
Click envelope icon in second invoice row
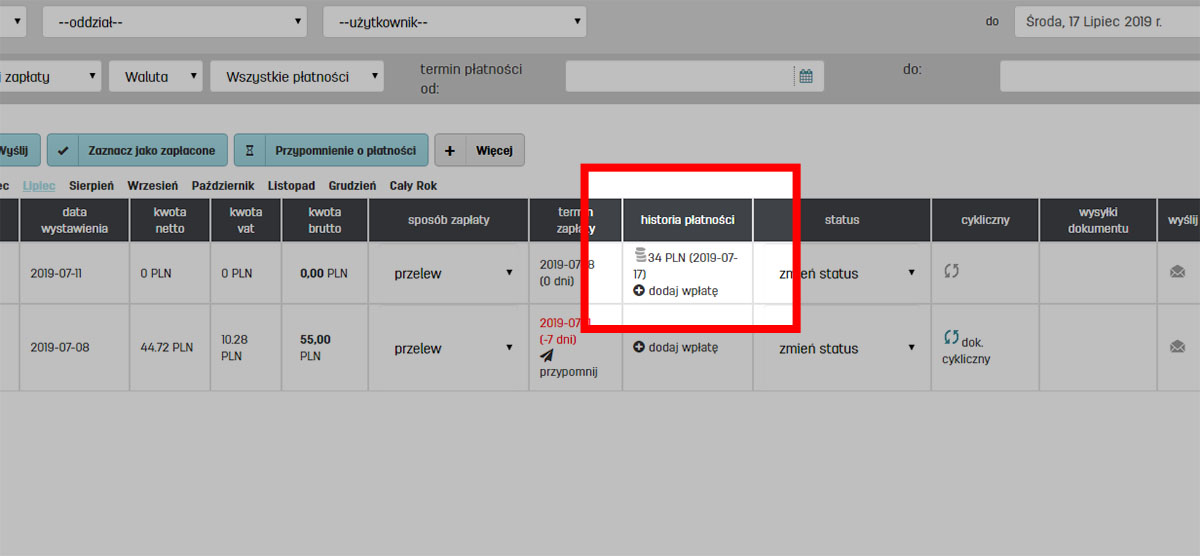pos(1177,347)
